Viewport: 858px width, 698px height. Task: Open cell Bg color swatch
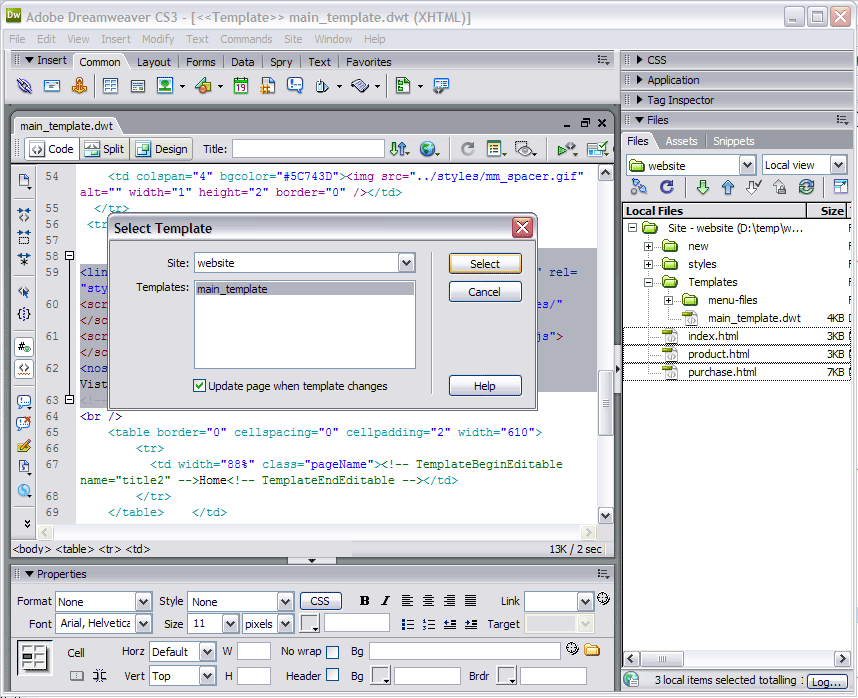pyautogui.click(x=381, y=676)
